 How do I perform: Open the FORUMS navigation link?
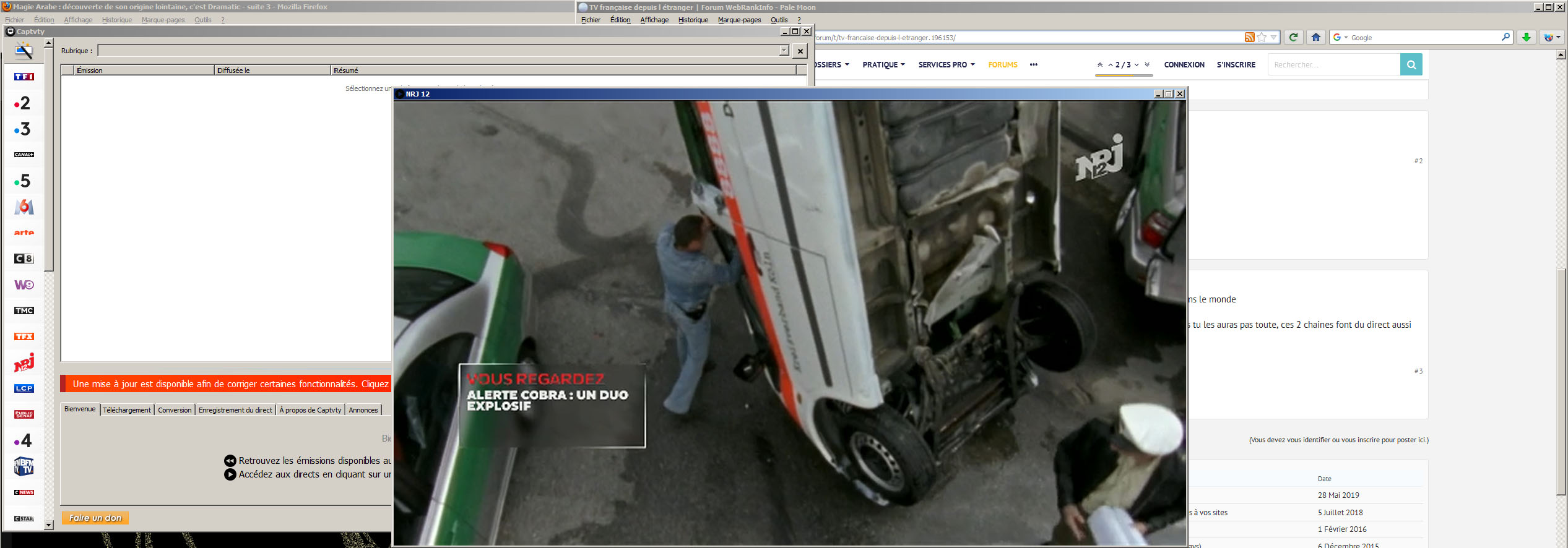pyautogui.click(x=1002, y=64)
